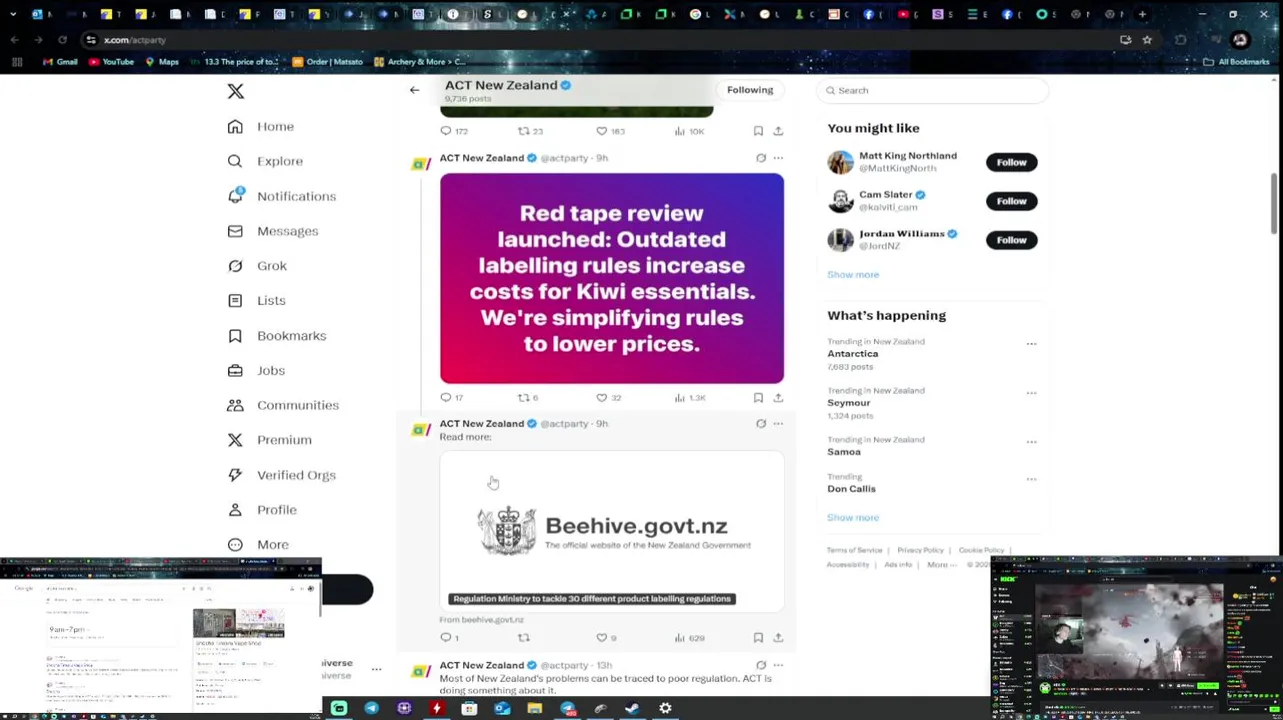Screen dimensions: 1283x720
Task: Click the Jobs briefcase icon
Action: pos(235,370)
